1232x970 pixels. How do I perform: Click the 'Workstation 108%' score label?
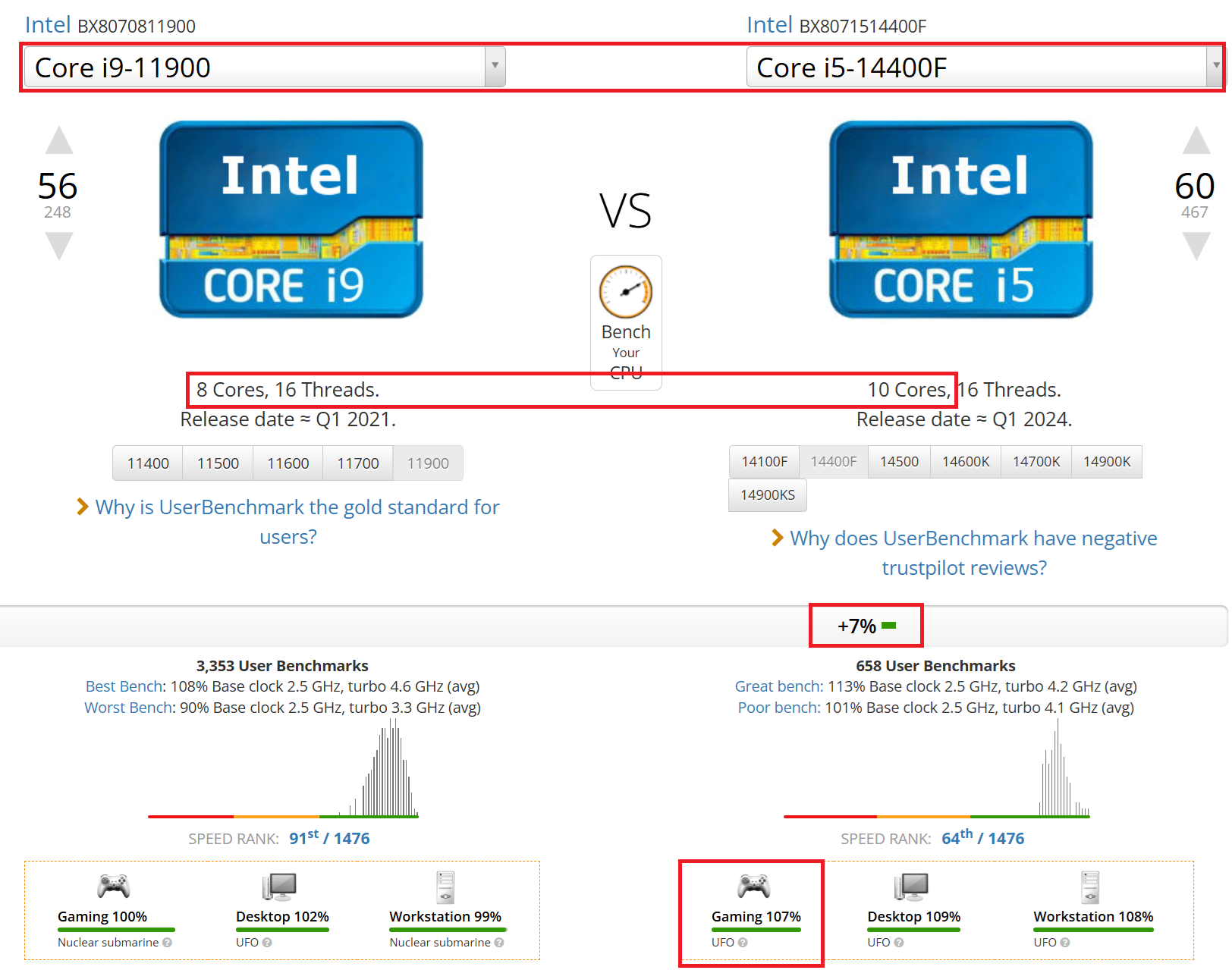1093,917
